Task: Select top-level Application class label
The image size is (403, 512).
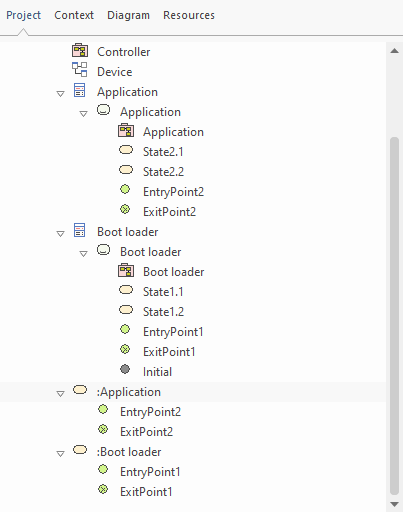Action: pos(127,92)
